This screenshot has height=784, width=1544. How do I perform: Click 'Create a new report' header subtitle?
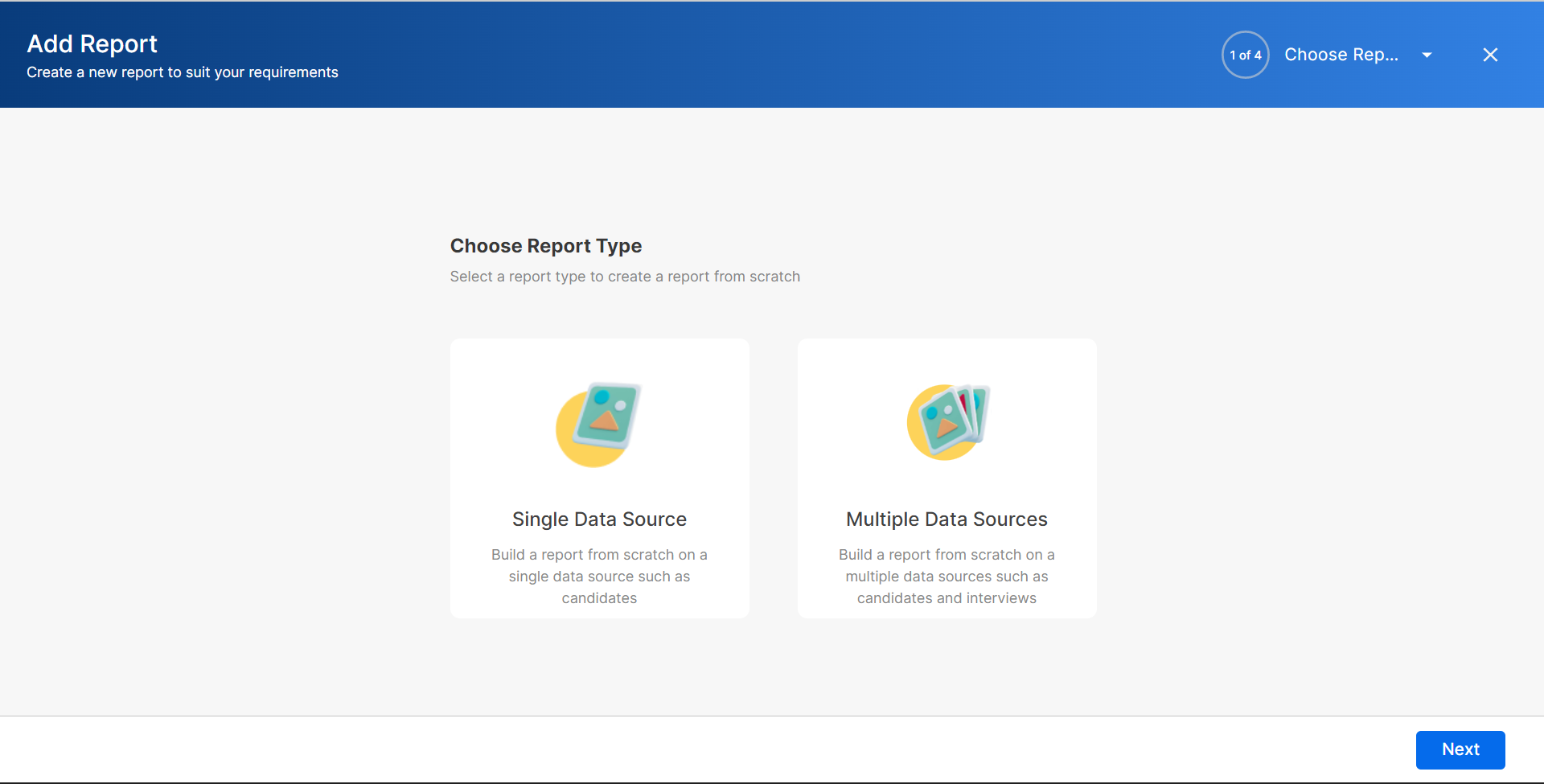click(182, 72)
